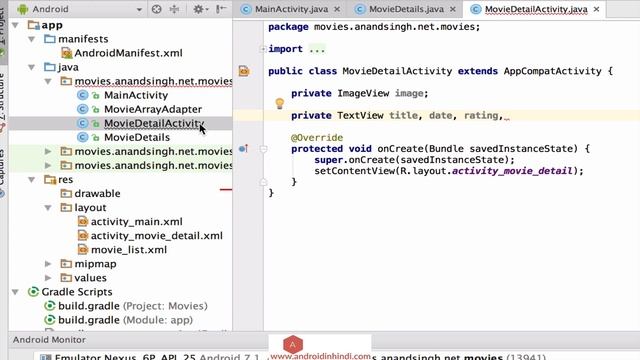This screenshot has height=360, width=640.
Task: Expand the third movies.anandsingh.net.movies package
Action: 48,166
